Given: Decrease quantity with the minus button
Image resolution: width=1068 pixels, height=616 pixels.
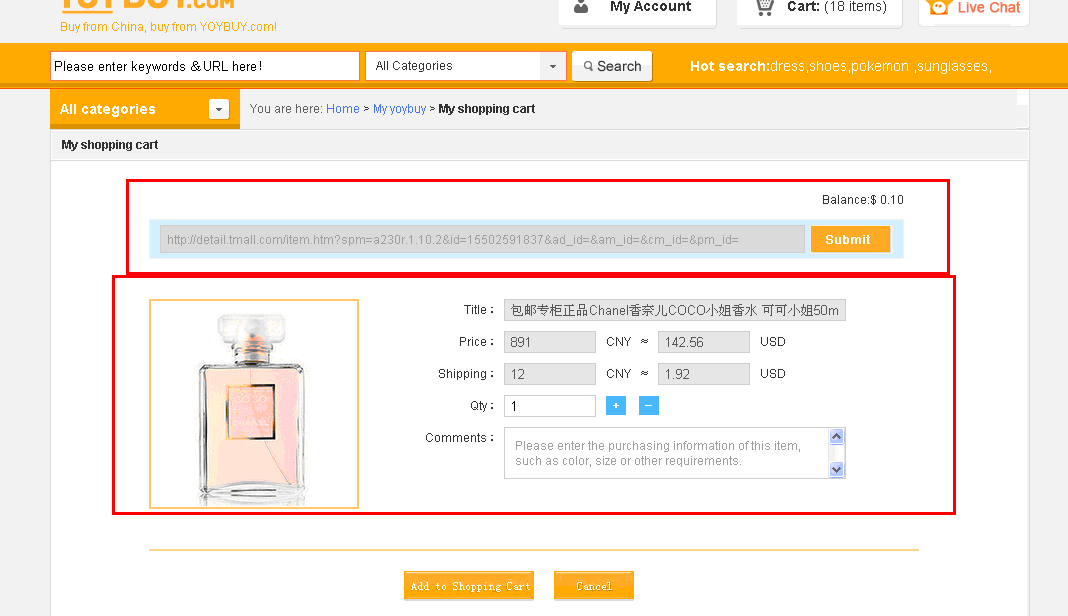Looking at the screenshot, I should [648, 405].
